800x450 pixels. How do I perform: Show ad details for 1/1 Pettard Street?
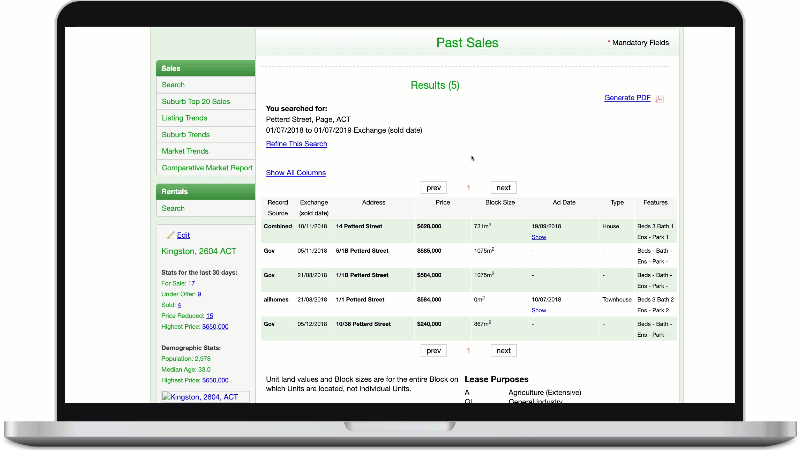[x=538, y=310]
